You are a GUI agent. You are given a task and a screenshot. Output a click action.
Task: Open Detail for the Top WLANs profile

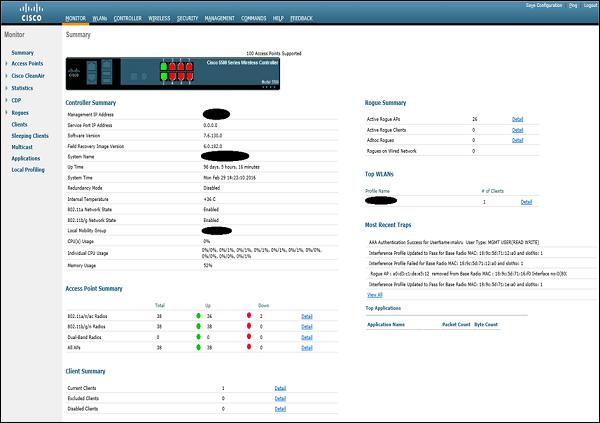[x=526, y=202]
